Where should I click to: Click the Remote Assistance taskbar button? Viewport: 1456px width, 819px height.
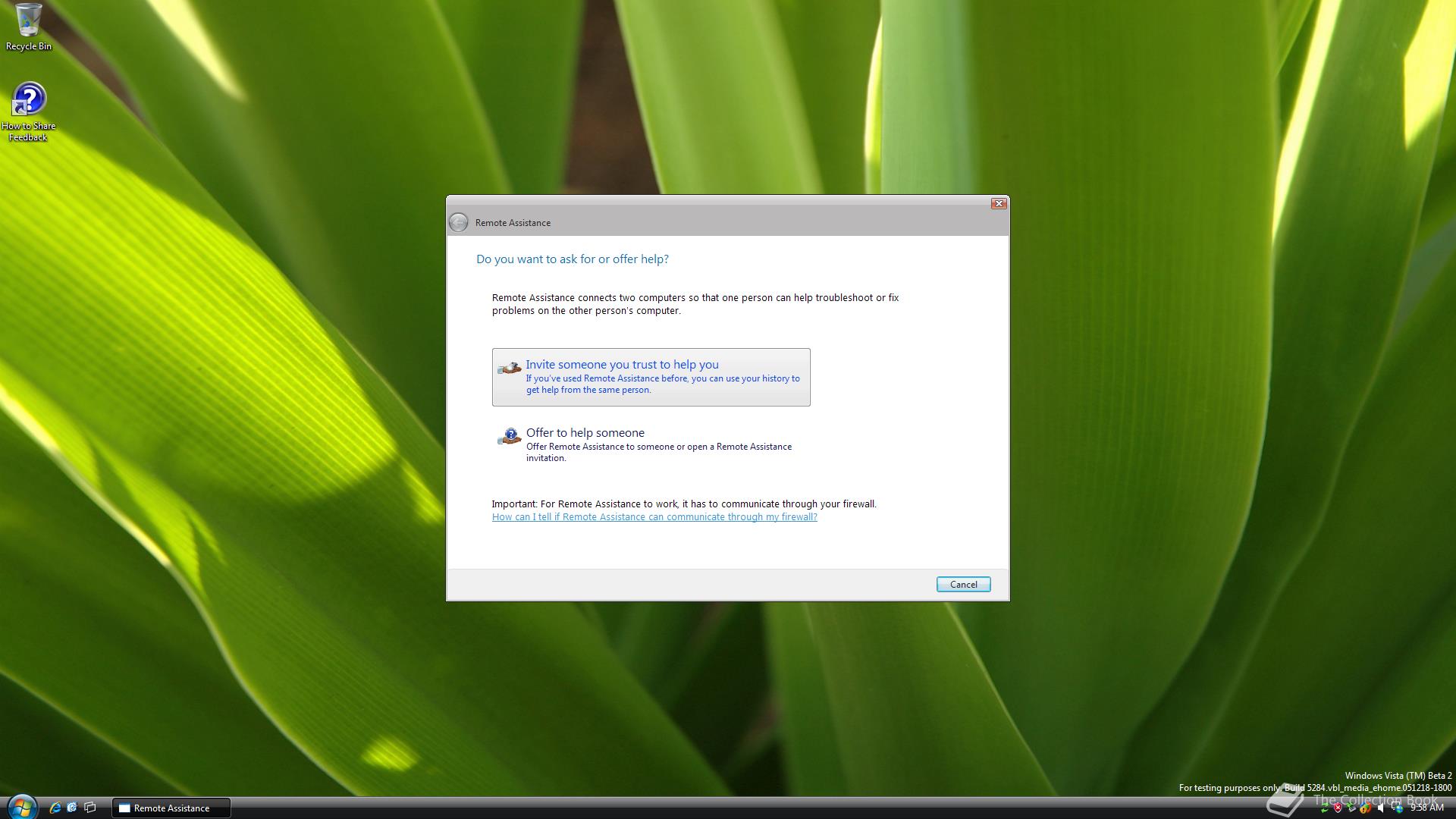coord(171,808)
